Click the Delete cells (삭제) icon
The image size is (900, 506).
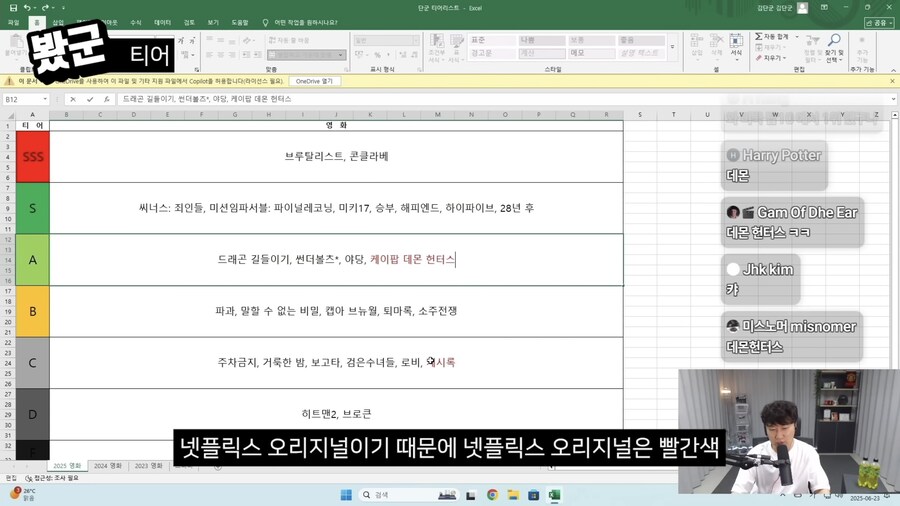(x=716, y=47)
